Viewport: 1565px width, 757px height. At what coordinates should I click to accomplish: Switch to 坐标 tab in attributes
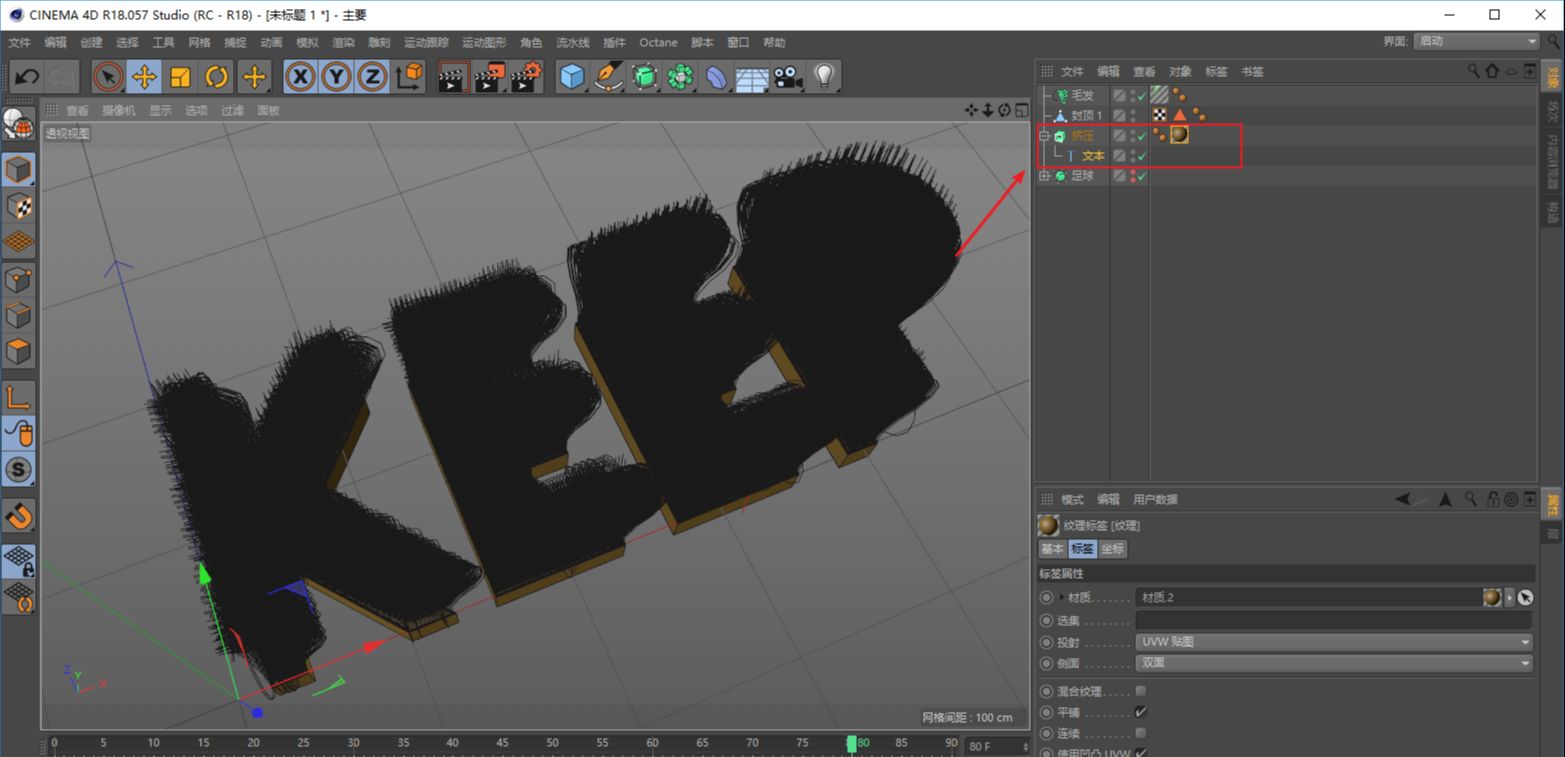1113,549
